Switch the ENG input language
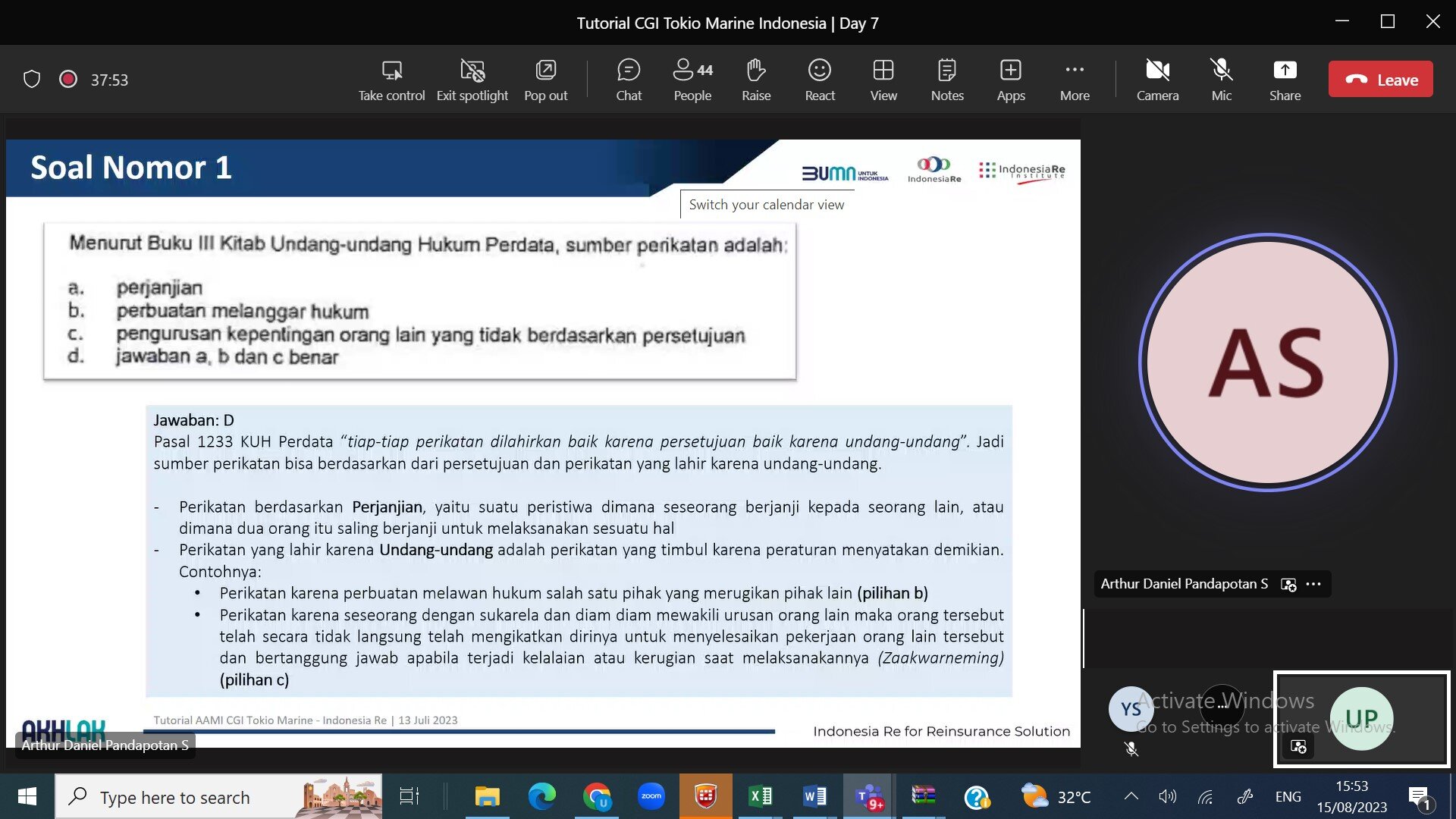 1288,796
